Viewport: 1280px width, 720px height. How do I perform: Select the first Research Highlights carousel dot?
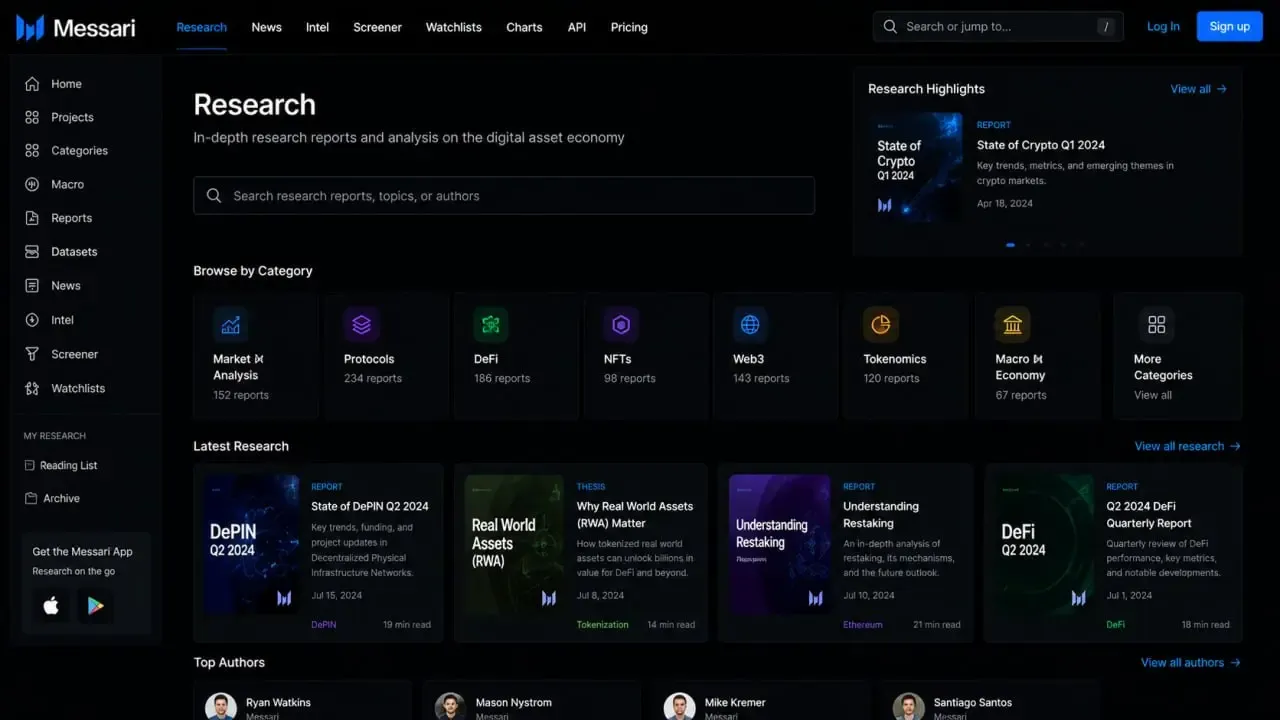[1010, 244]
